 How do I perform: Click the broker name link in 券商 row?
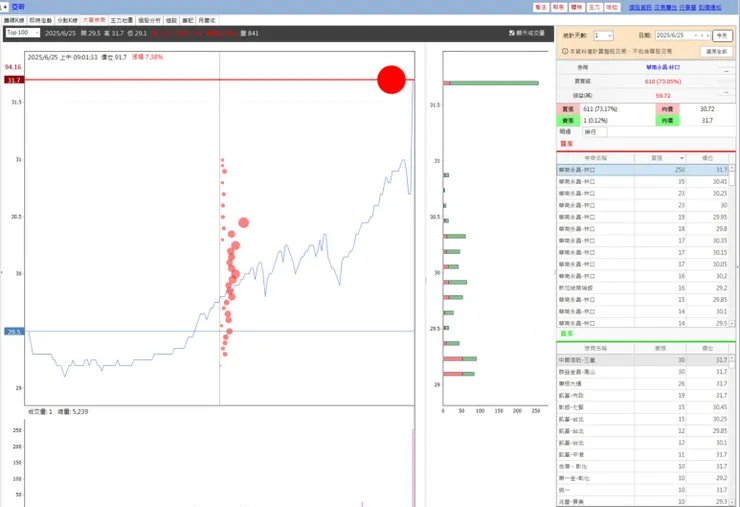tap(663, 68)
